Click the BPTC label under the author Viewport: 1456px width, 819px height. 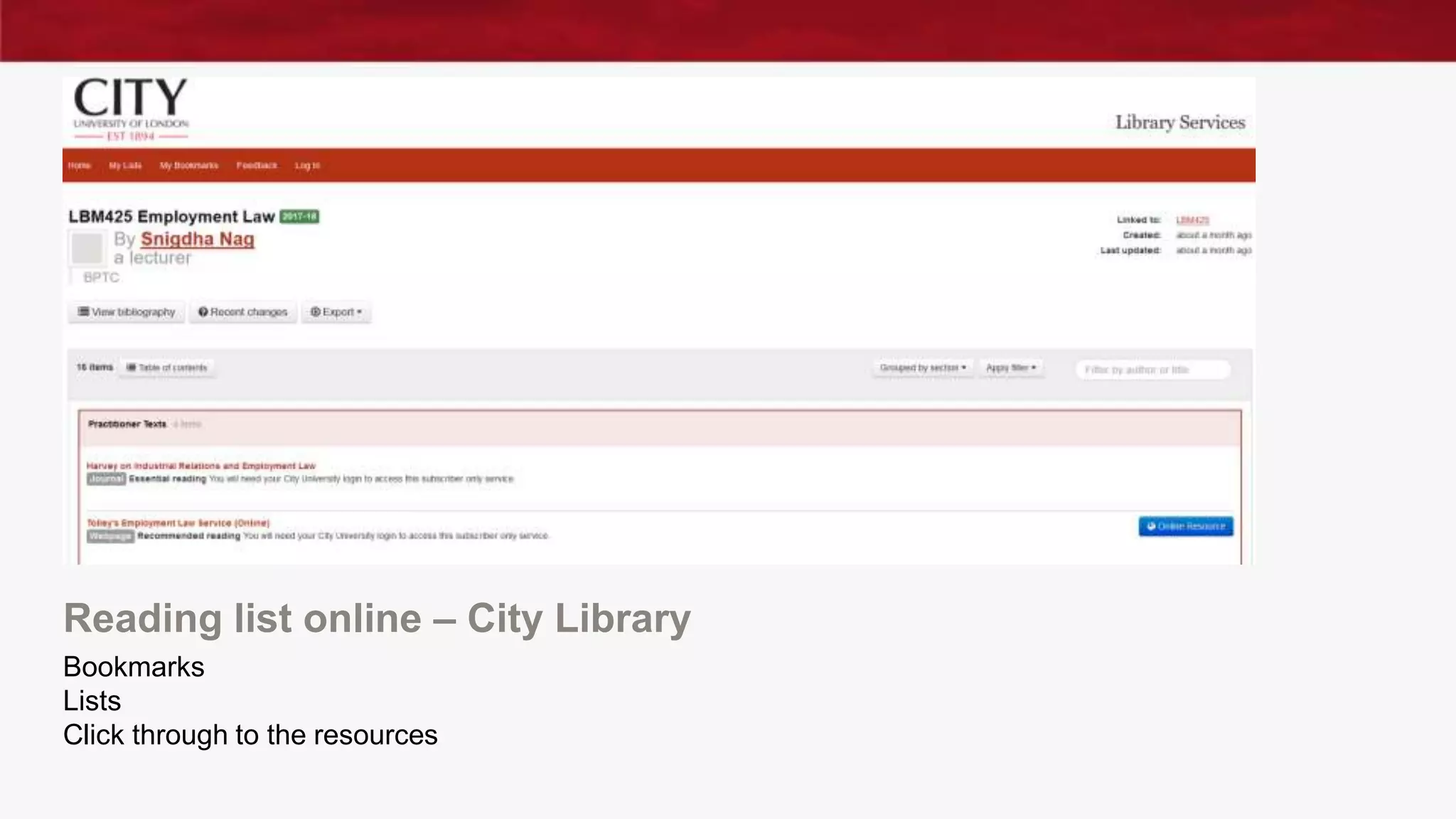click(102, 277)
